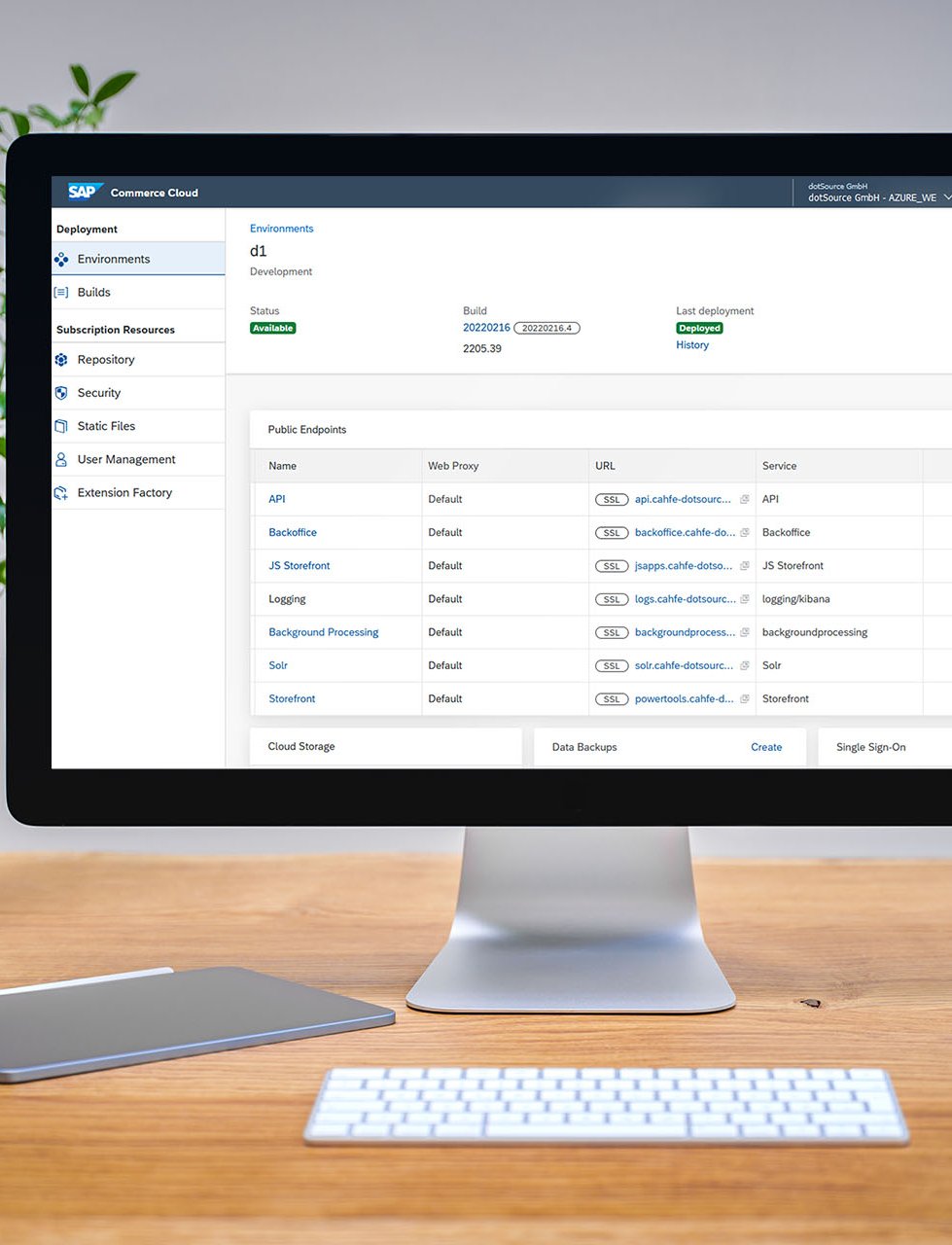Image resolution: width=952 pixels, height=1245 pixels.
Task: Open Backoffice URL external link icon
Action: point(744,533)
